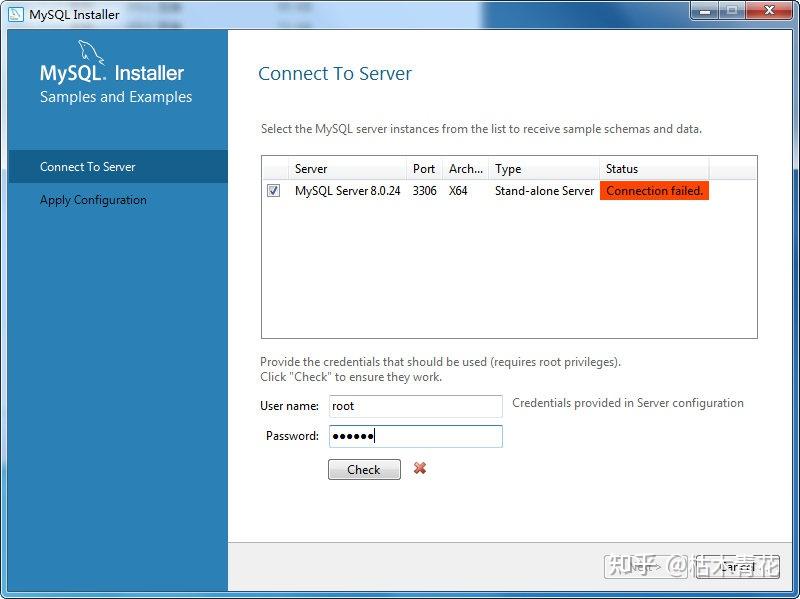Focus the User name field
Screen dimensions: 800x599
416,406
